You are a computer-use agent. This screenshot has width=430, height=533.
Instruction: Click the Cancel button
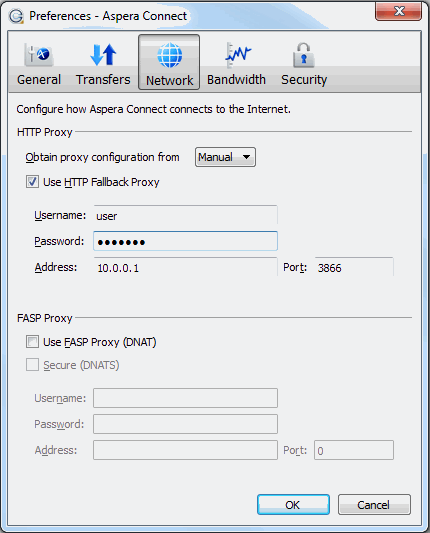click(x=374, y=505)
